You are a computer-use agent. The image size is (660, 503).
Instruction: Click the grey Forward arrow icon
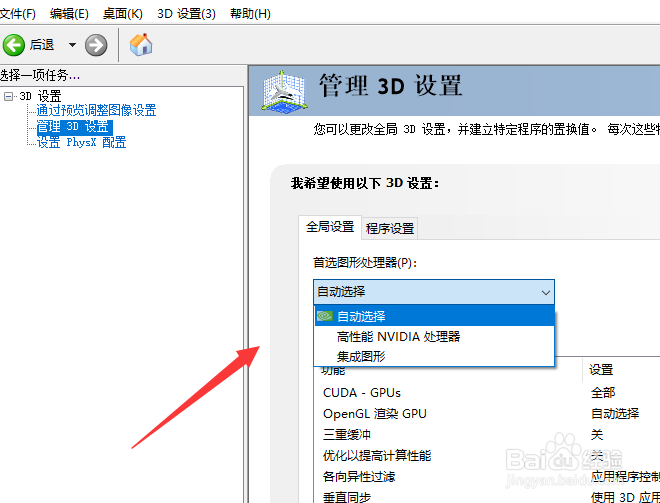pyautogui.click(x=96, y=45)
